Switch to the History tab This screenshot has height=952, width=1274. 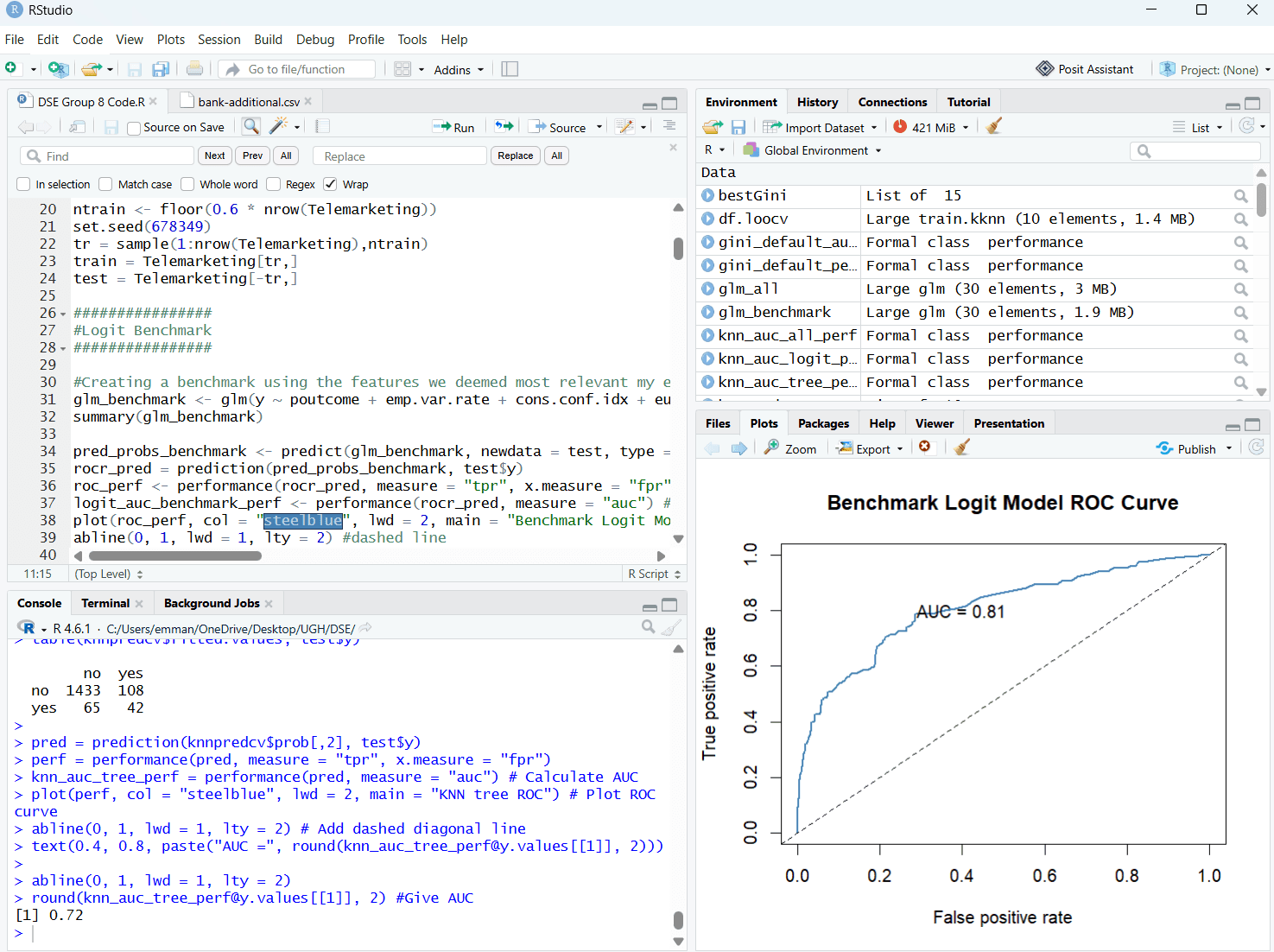817,102
